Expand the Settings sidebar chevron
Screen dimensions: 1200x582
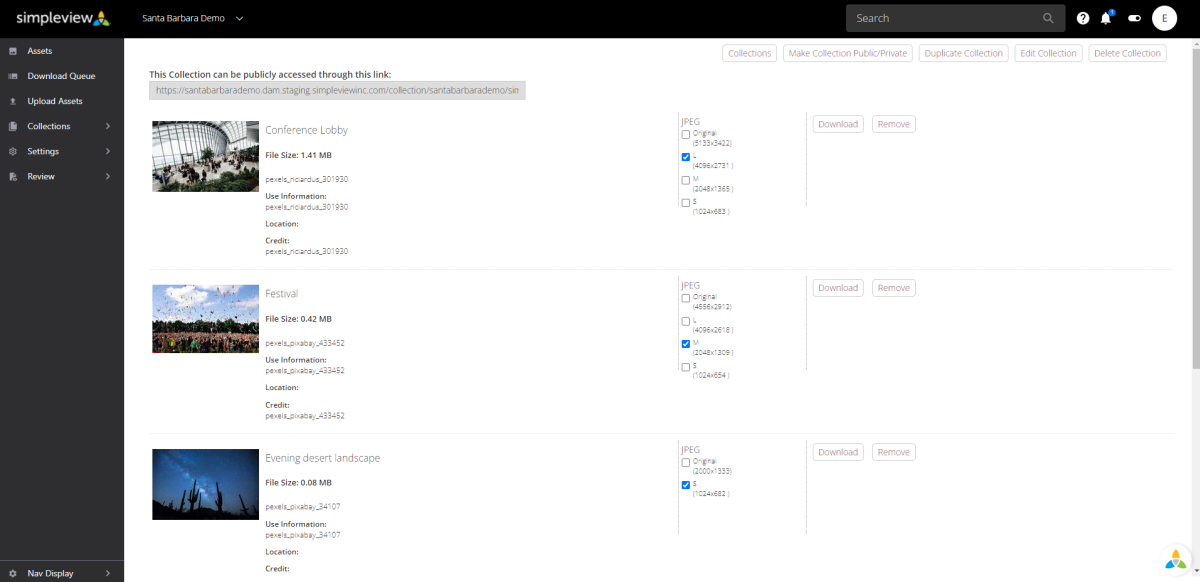click(x=108, y=151)
